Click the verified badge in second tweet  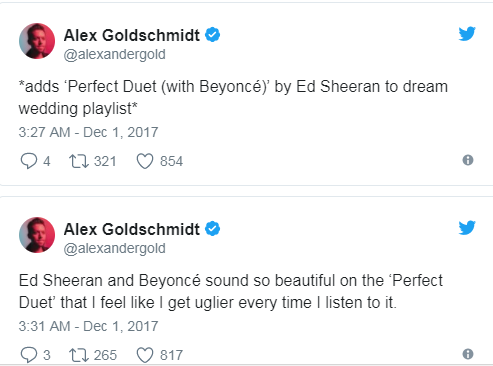[x=212, y=229]
